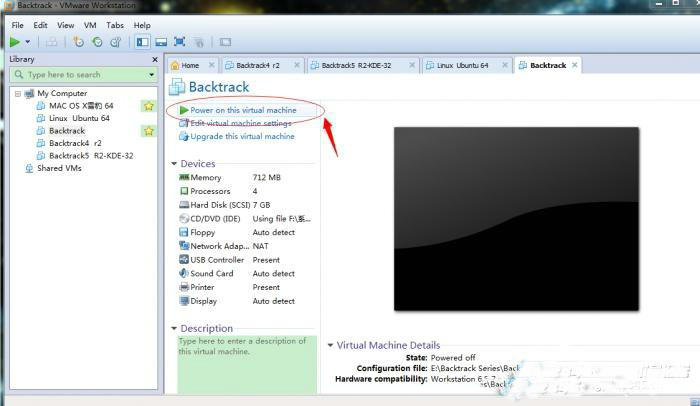Click the Revert to Snapshot toolbar icon
The height and width of the screenshot is (406, 700).
(97, 42)
